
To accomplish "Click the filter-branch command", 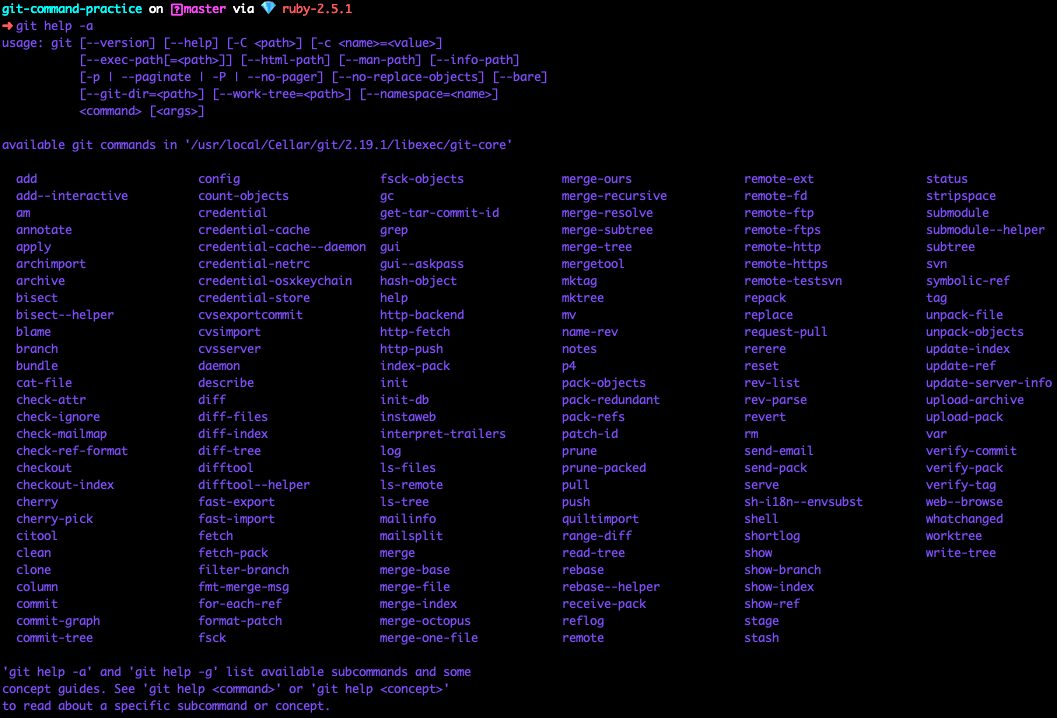I will (243, 570).
